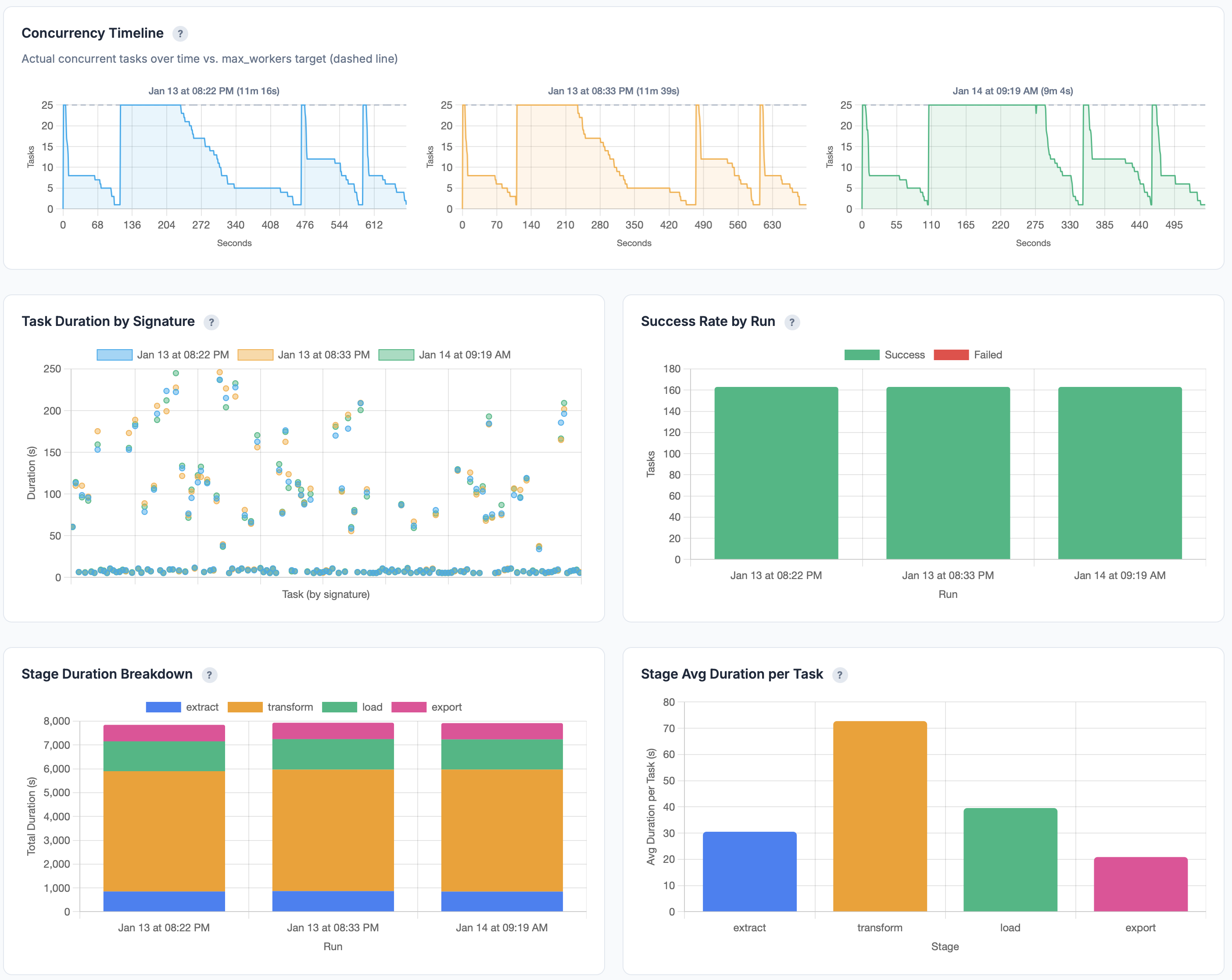Click the Jan 14 at 09:19 AM success bar
This screenshot has height=980, width=1232.
pos(1119,473)
